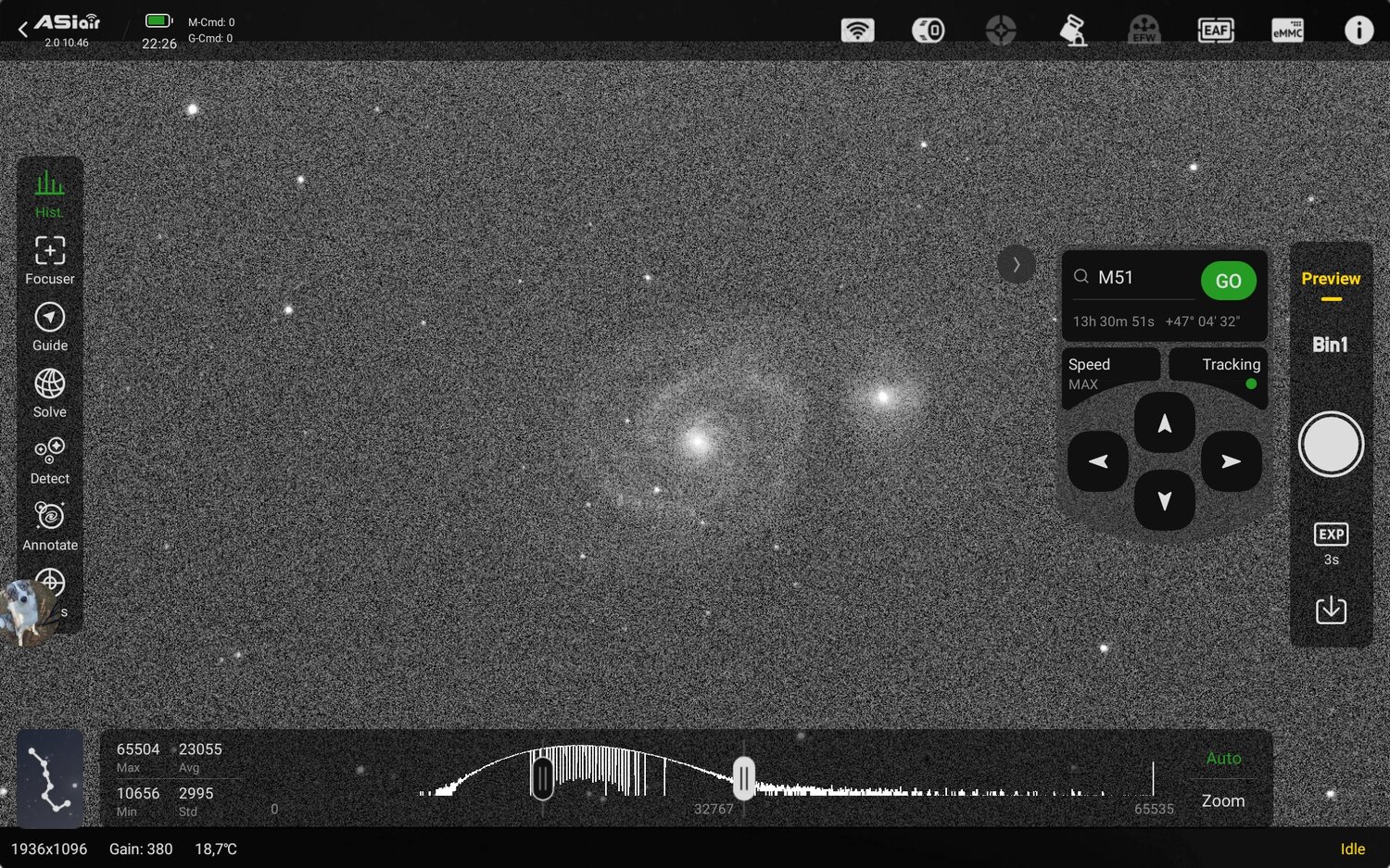Click the Idle status text
Screen dimensions: 1390x868
pos(1353,849)
